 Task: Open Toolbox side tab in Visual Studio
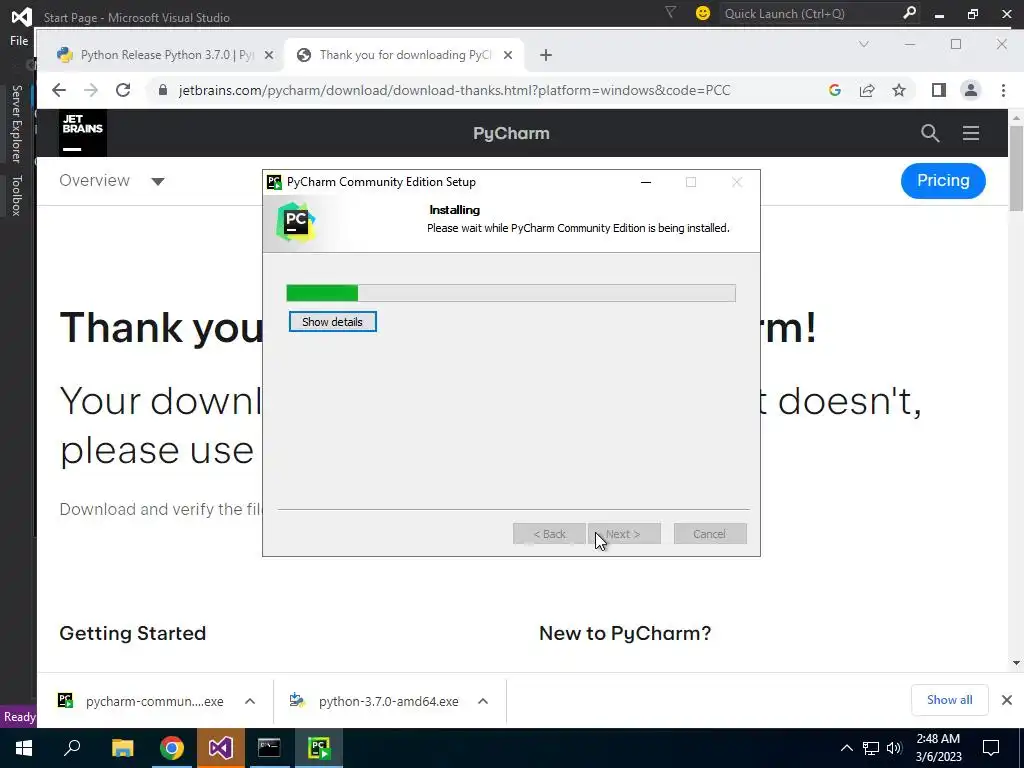pyautogui.click(x=16, y=195)
